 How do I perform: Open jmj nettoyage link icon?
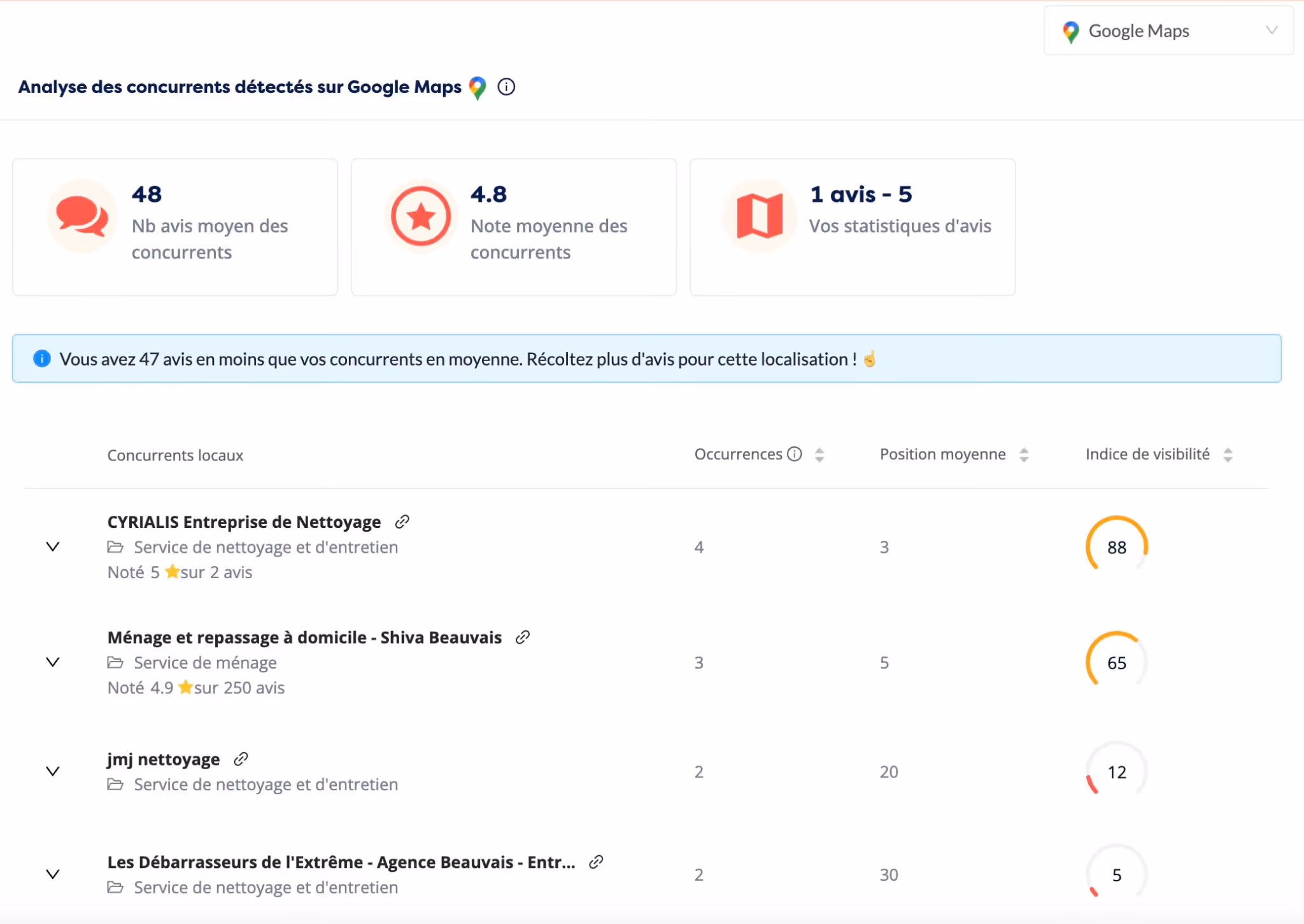point(241,759)
